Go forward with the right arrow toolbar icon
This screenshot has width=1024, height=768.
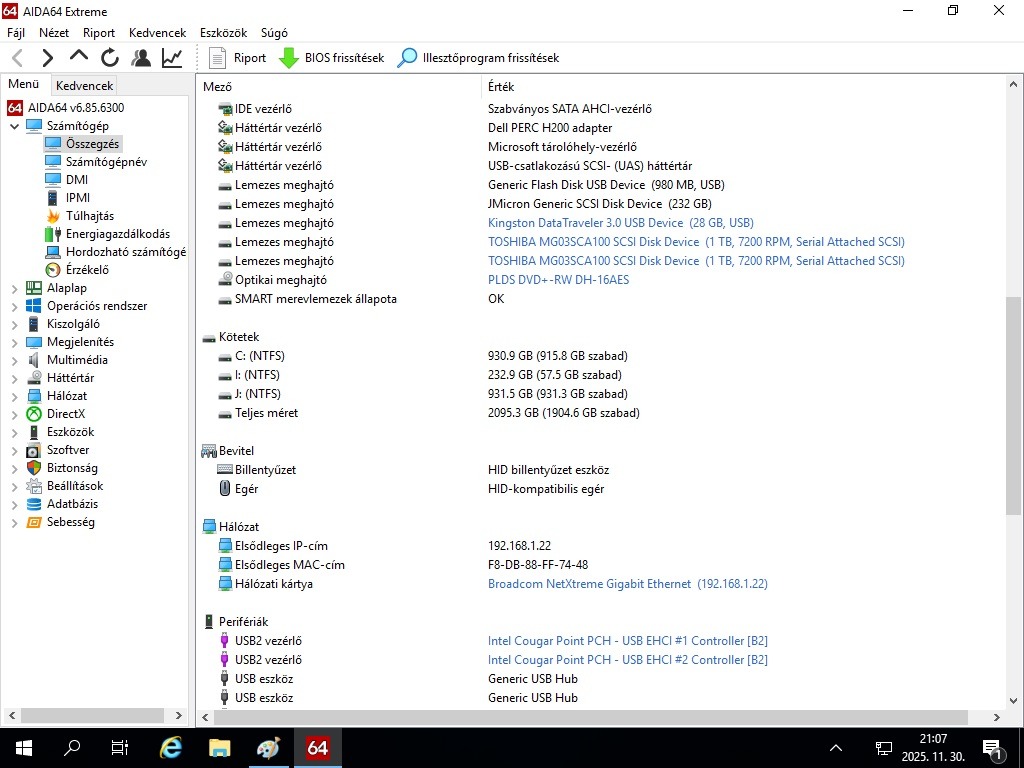pyautogui.click(x=48, y=58)
